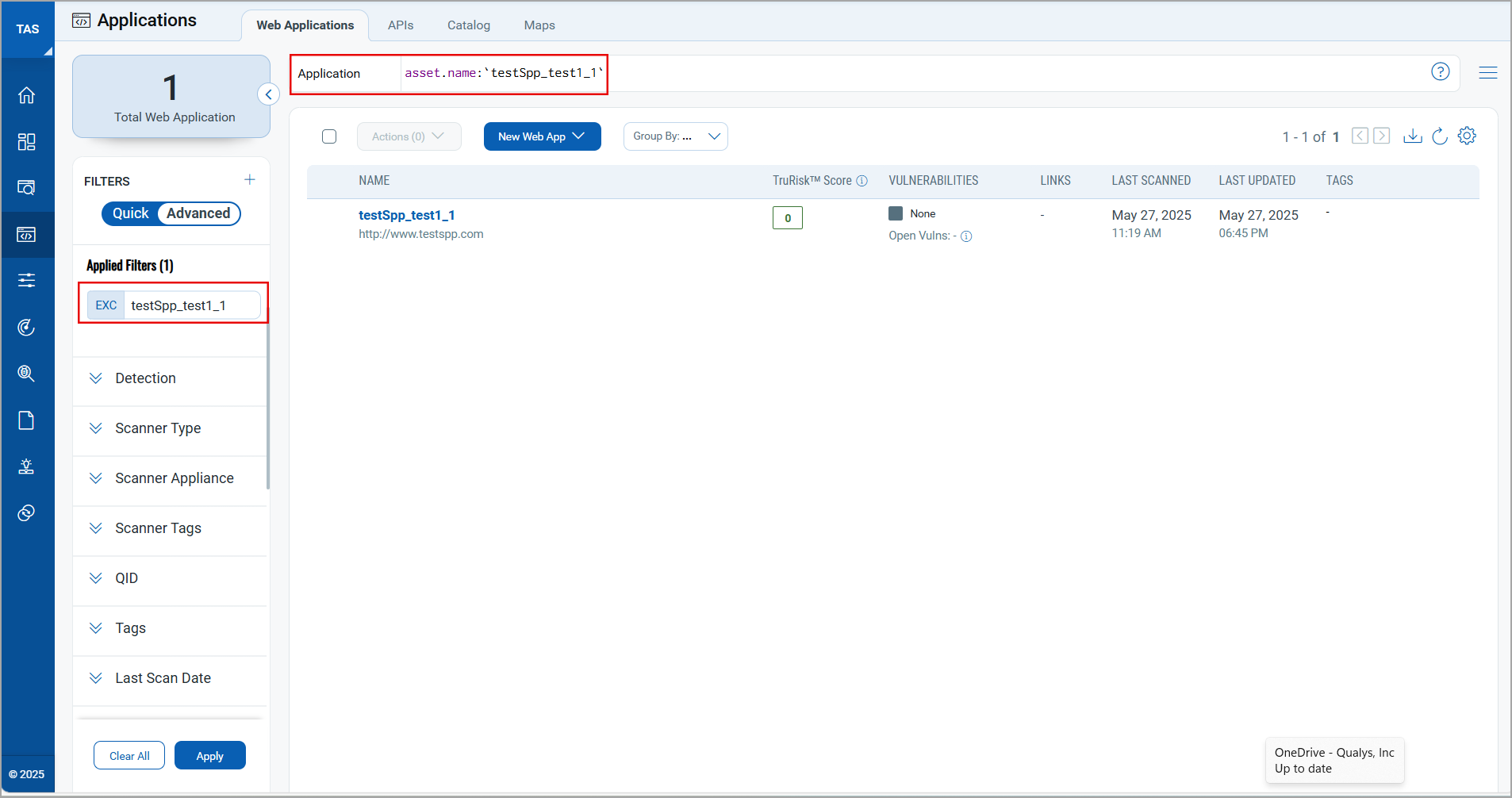Open the configuration sliders sidebar icon
The height and width of the screenshot is (798, 1512).
[x=26, y=281]
